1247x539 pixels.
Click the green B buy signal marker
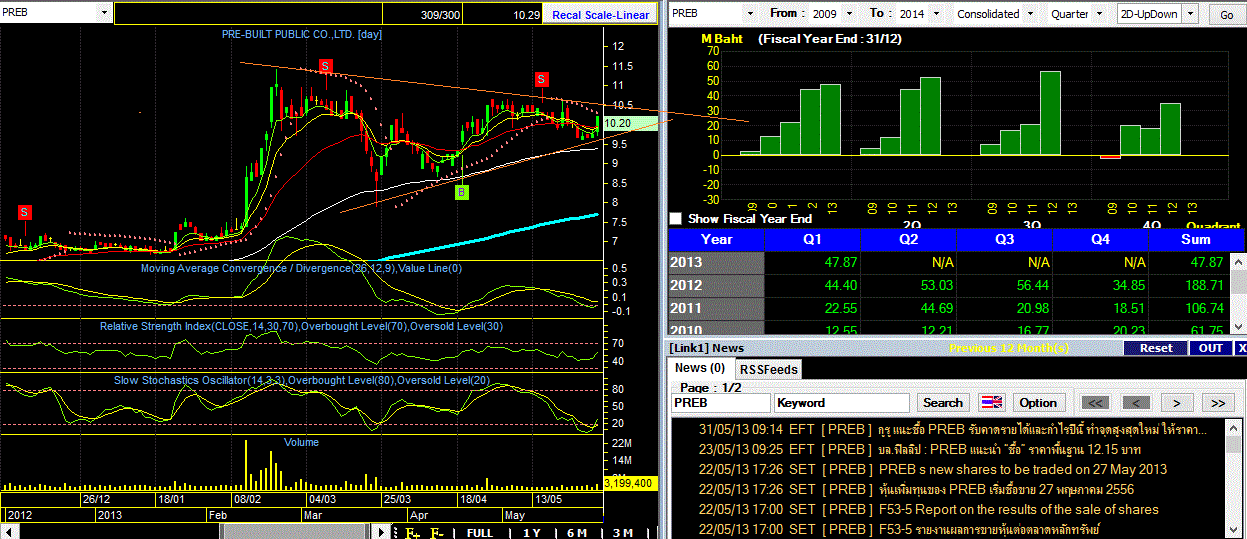(461, 192)
